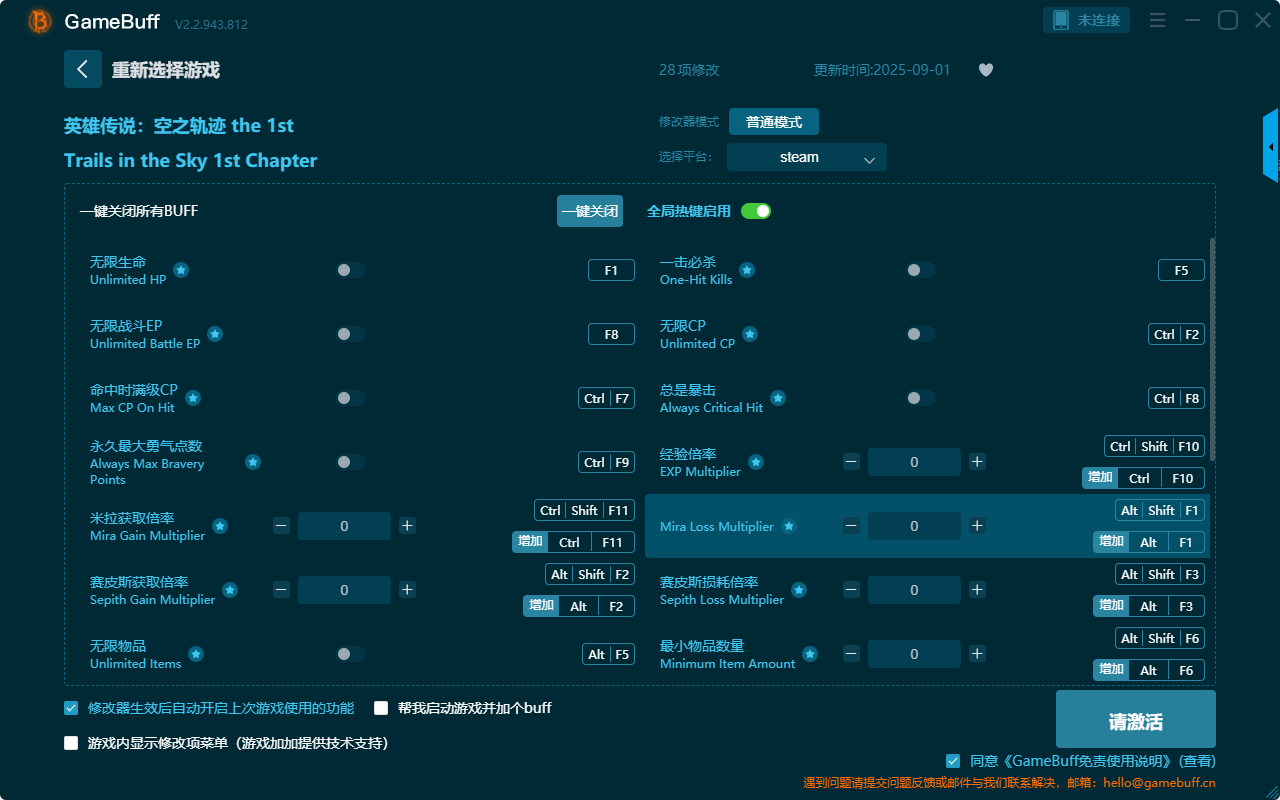Click the Ctrl F2 hotkey for Unlimited CP

pyautogui.click(x=1176, y=334)
